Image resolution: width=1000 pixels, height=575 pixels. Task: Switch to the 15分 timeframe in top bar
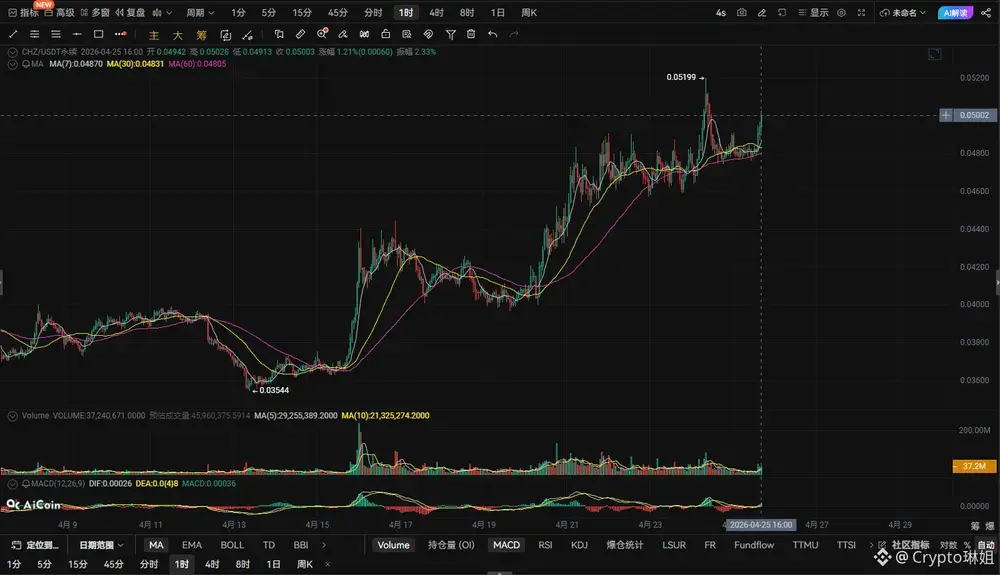click(302, 13)
